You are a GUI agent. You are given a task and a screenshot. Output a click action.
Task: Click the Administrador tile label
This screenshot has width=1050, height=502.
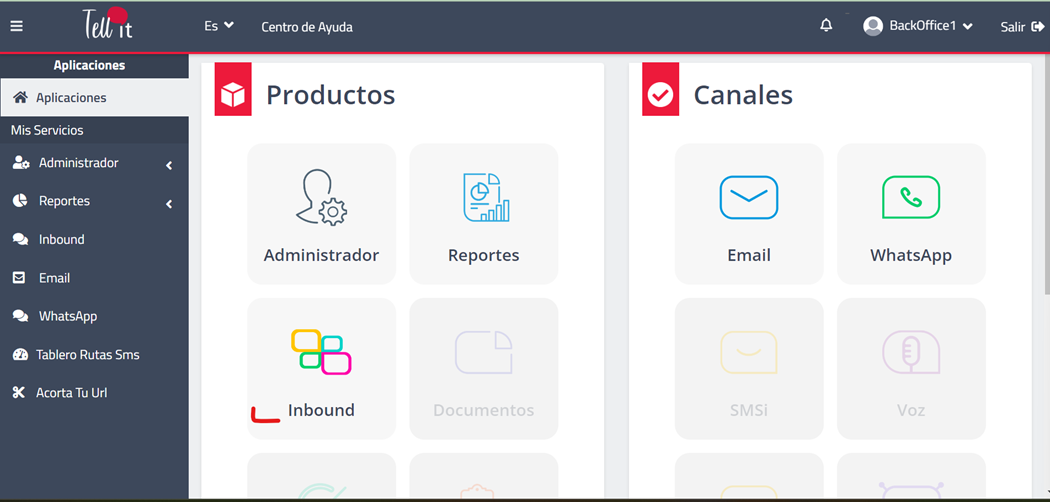(321, 256)
